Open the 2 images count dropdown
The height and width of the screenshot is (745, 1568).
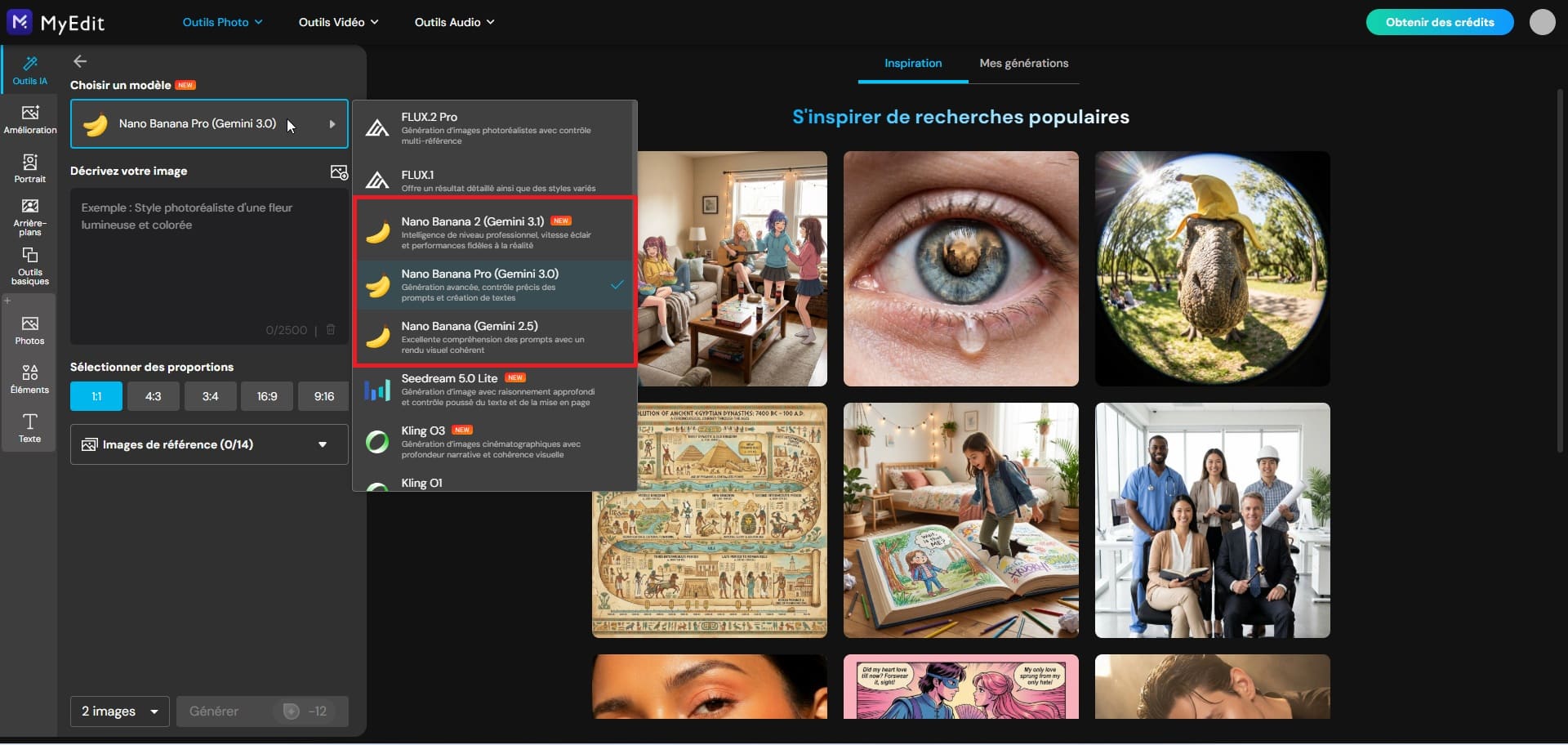(x=119, y=712)
